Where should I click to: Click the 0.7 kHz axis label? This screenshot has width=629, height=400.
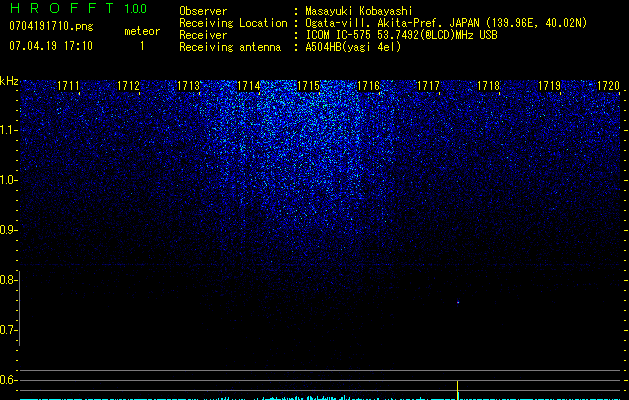[x=7, y=330]
